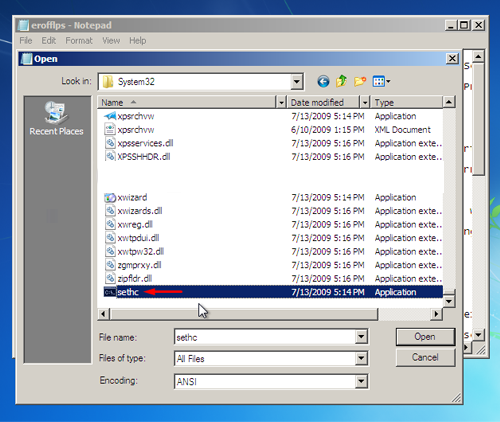Select xwreg.dll file name
The height and width of the screenshot is (422, 500).
pos(135,224)
